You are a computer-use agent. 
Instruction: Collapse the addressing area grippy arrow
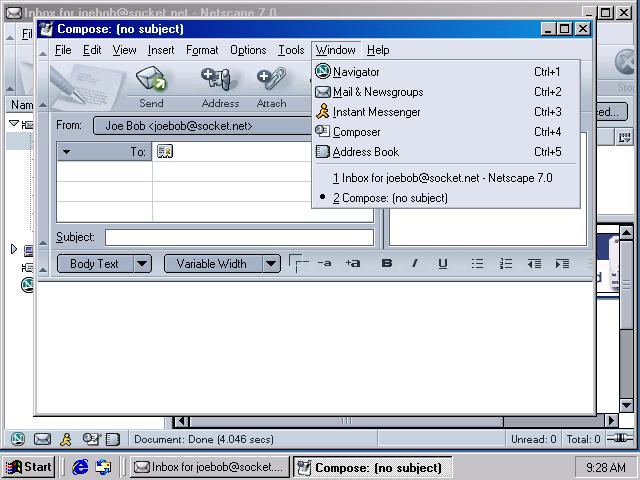click(43, 243)
